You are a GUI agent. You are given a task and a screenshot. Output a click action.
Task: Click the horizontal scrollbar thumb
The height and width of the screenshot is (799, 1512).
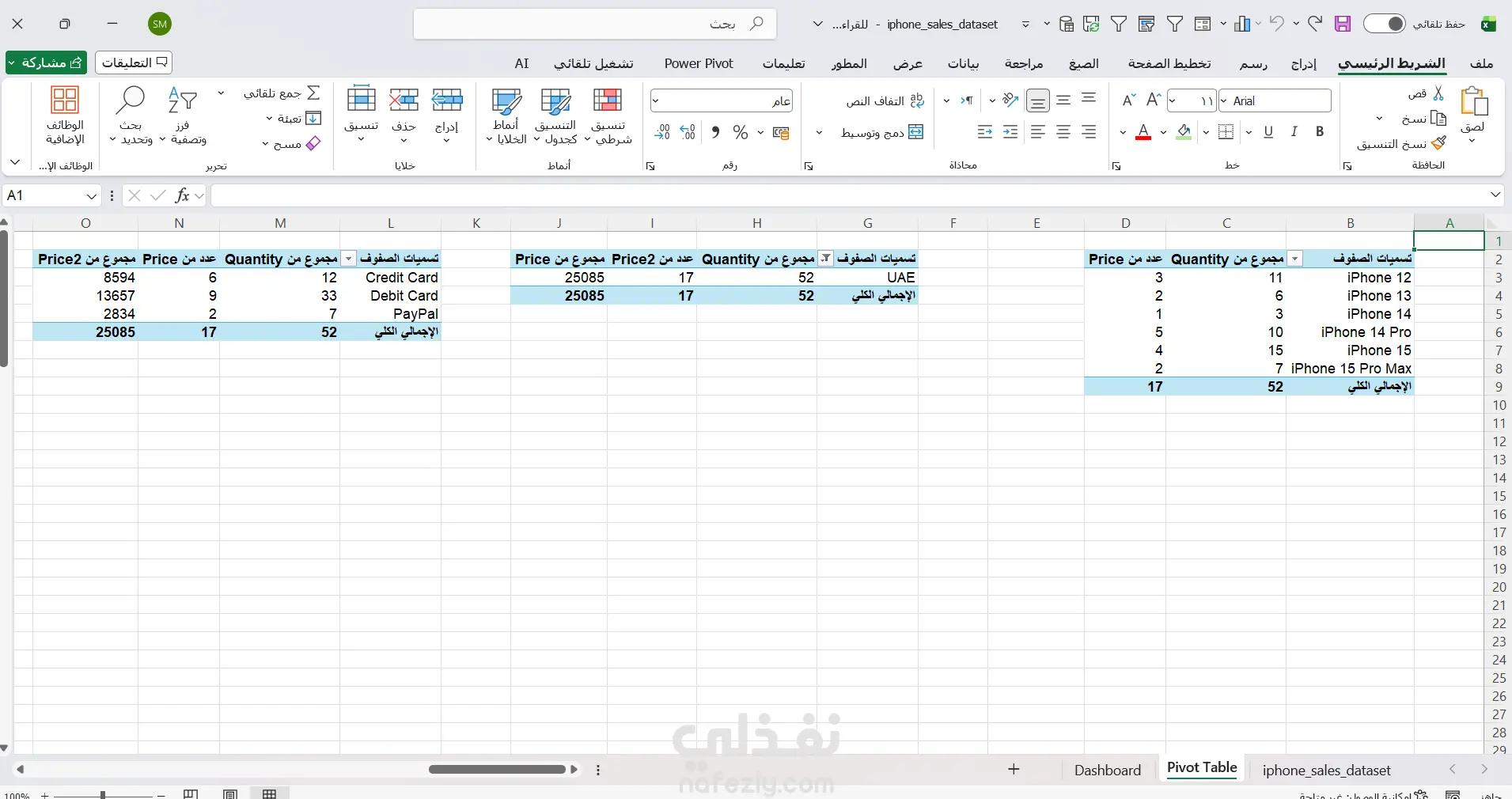click(497, 769)
